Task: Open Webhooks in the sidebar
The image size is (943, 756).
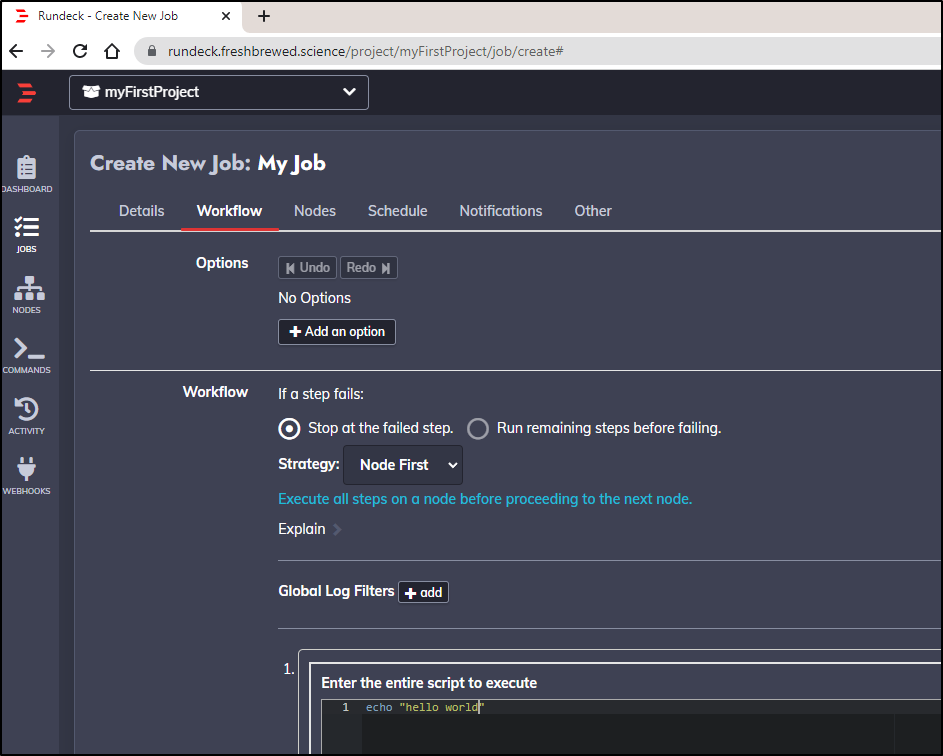Action: [26, 476]
